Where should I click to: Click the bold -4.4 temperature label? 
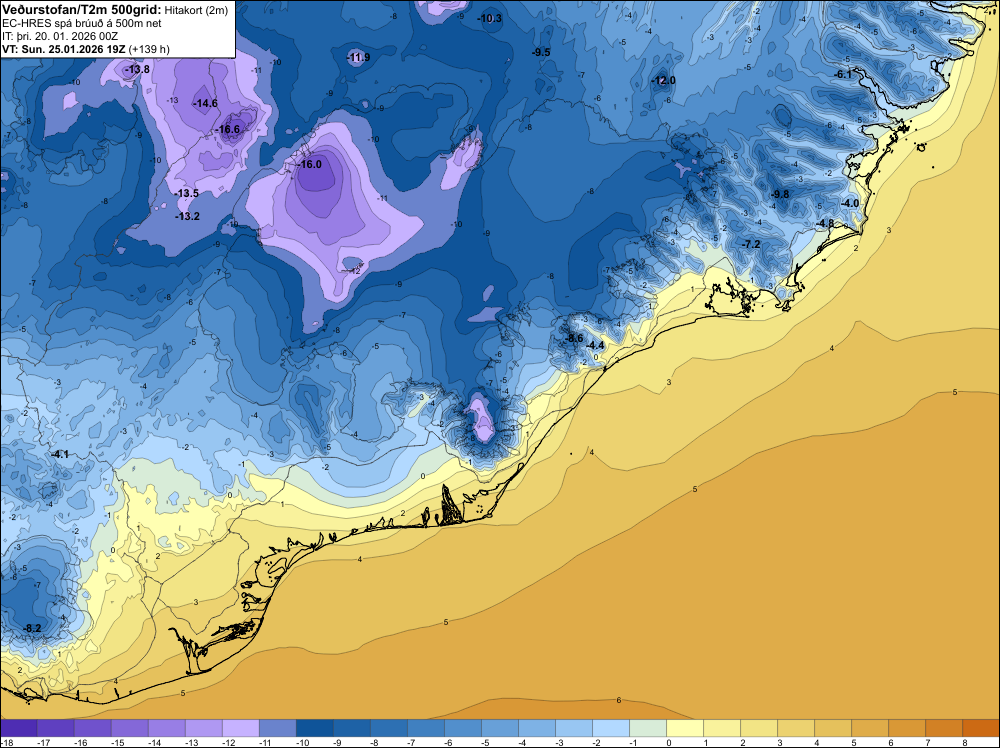pyautogui.click(x=595, y=345)
